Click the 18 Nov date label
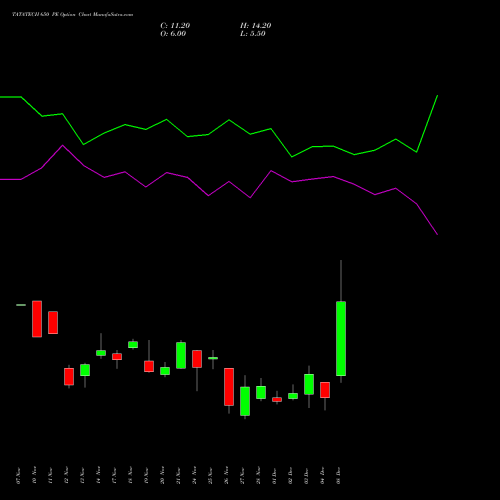Screen dimensions: 500x500 coord(131,476)
